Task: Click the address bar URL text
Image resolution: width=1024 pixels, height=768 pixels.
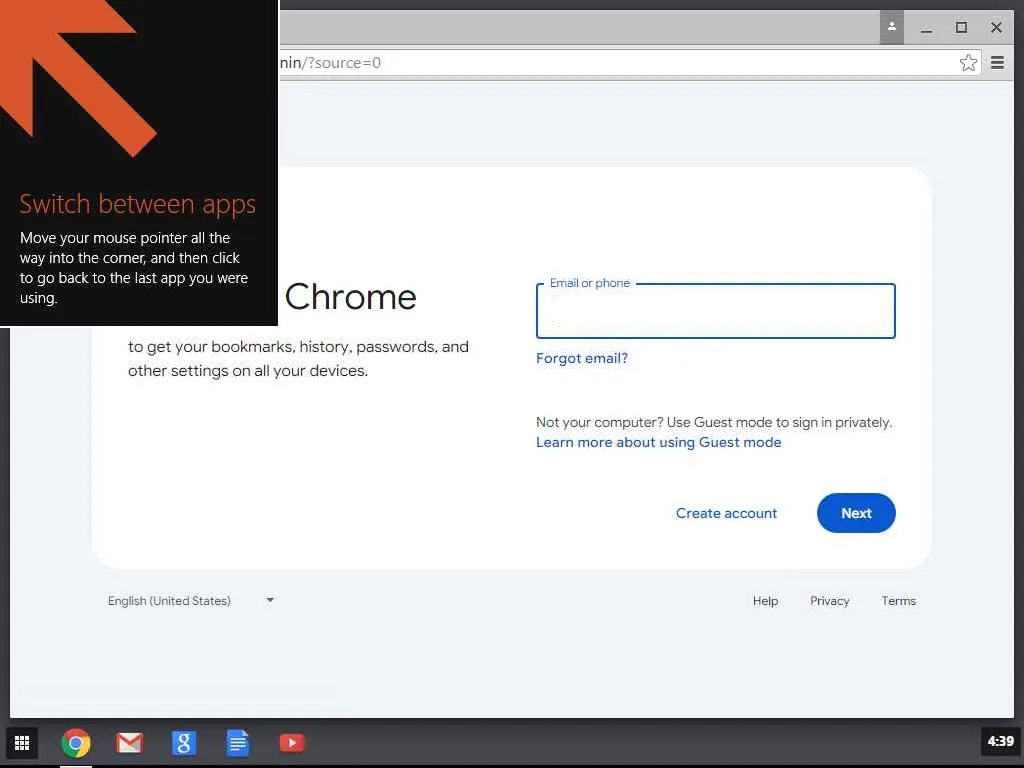Action: coord(330,63)
